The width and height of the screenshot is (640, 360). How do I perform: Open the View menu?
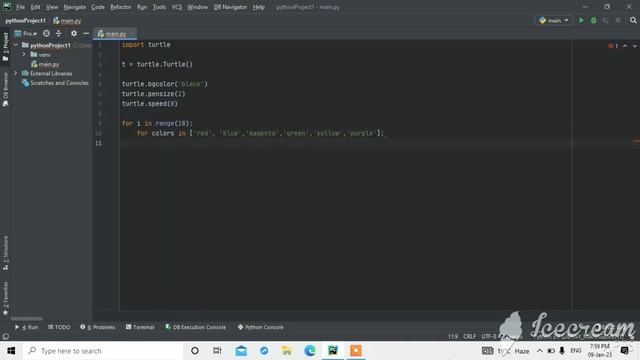click(x=52, y=7)
